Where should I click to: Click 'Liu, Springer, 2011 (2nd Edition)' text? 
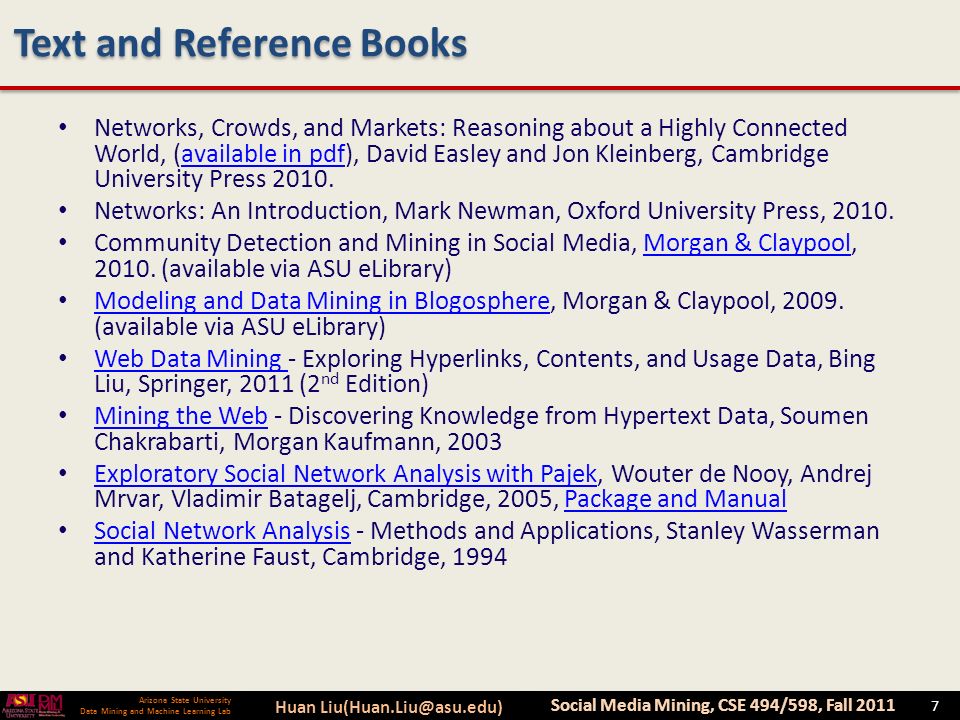tap(261, 384)
